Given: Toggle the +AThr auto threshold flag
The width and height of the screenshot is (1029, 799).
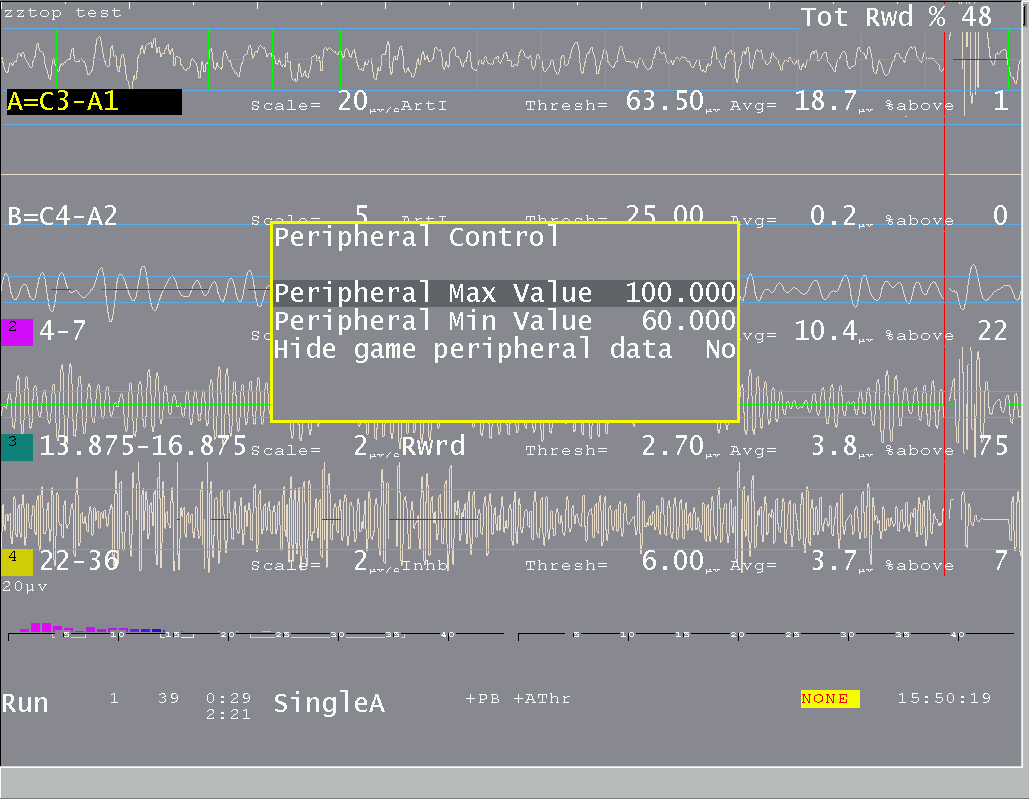Looking at the screenshot, I should (542, 699).
